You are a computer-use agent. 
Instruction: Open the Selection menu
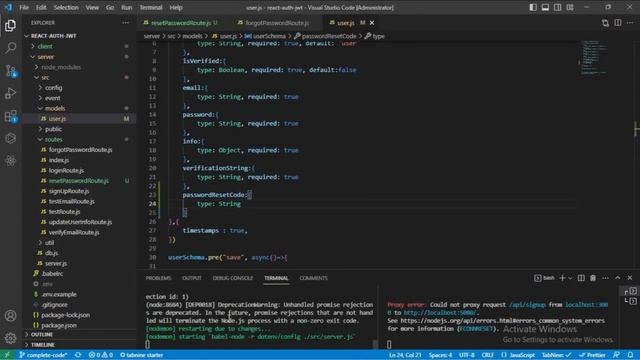coord(66,7)
